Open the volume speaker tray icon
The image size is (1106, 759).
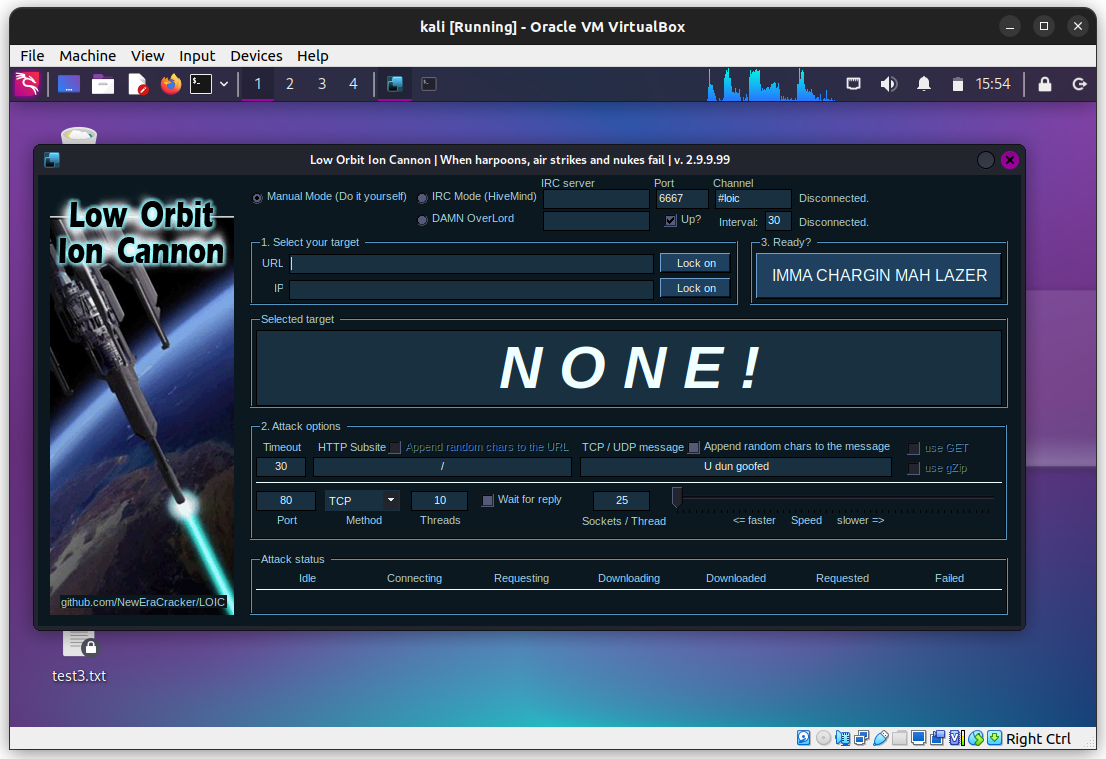(x=889, y=85)
